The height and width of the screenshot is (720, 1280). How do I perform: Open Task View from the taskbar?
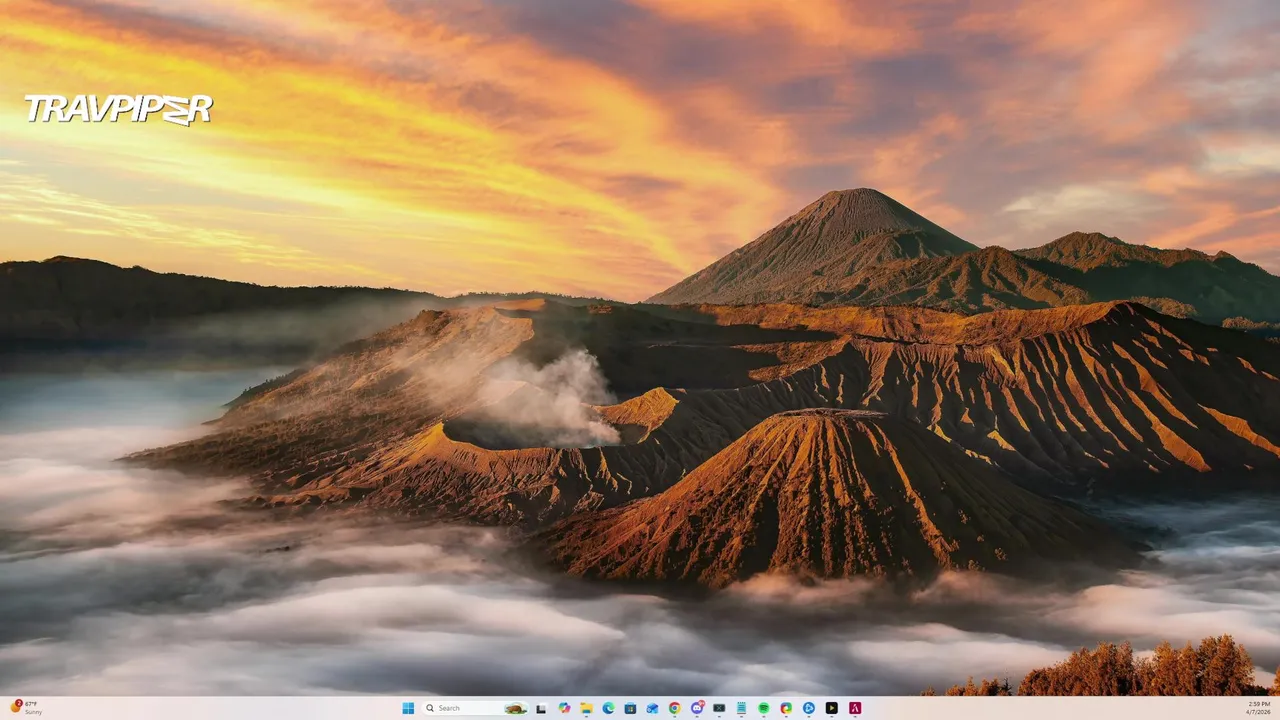click(x=541, y=708)
